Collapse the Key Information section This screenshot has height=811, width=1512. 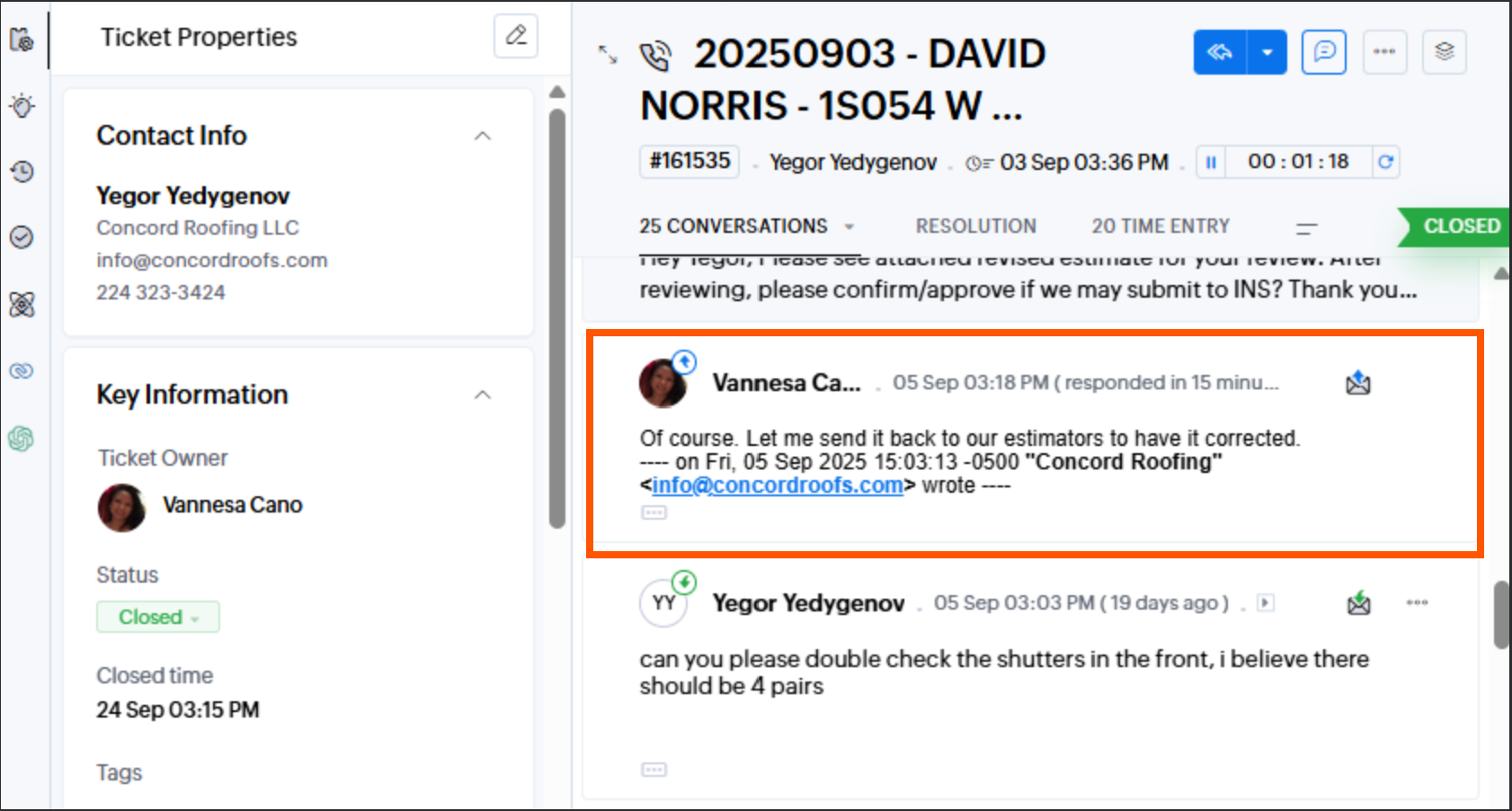[x=483, y=395]
